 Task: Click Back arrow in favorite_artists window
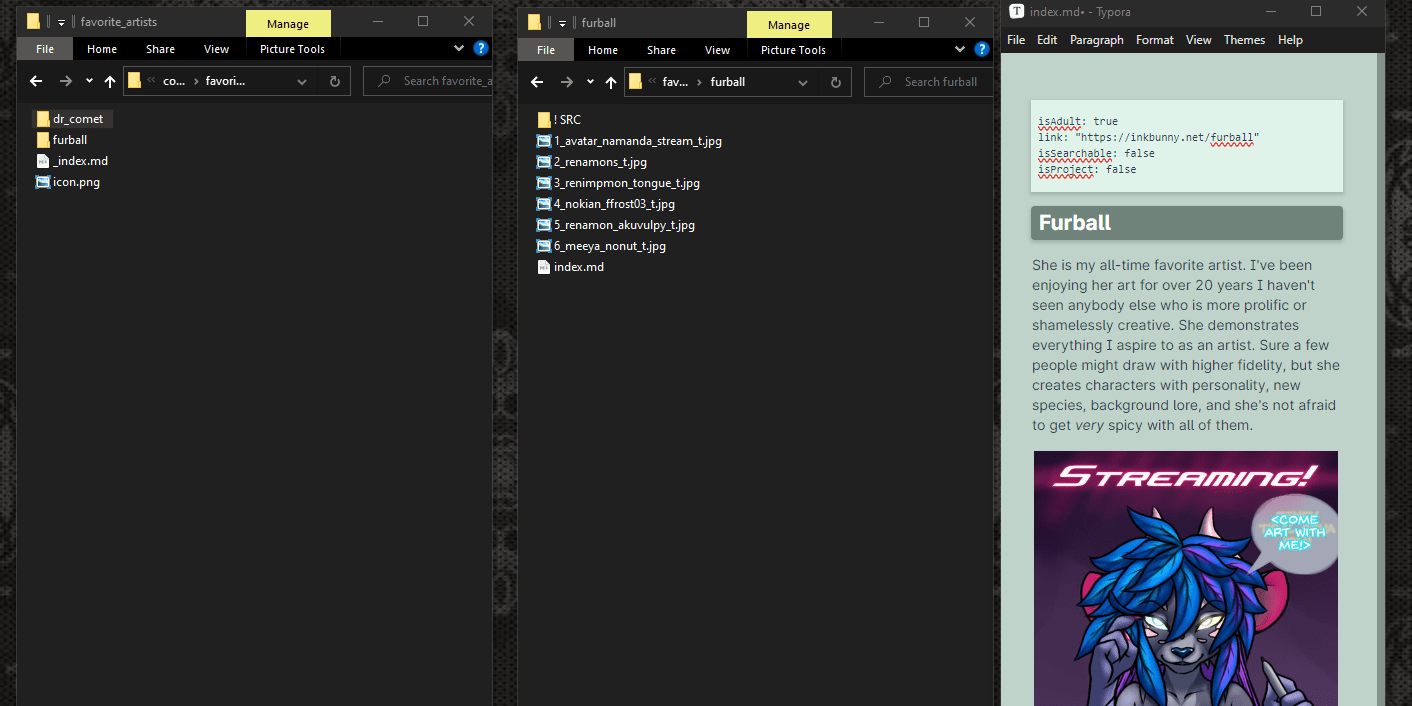click(x=36, y=82)
